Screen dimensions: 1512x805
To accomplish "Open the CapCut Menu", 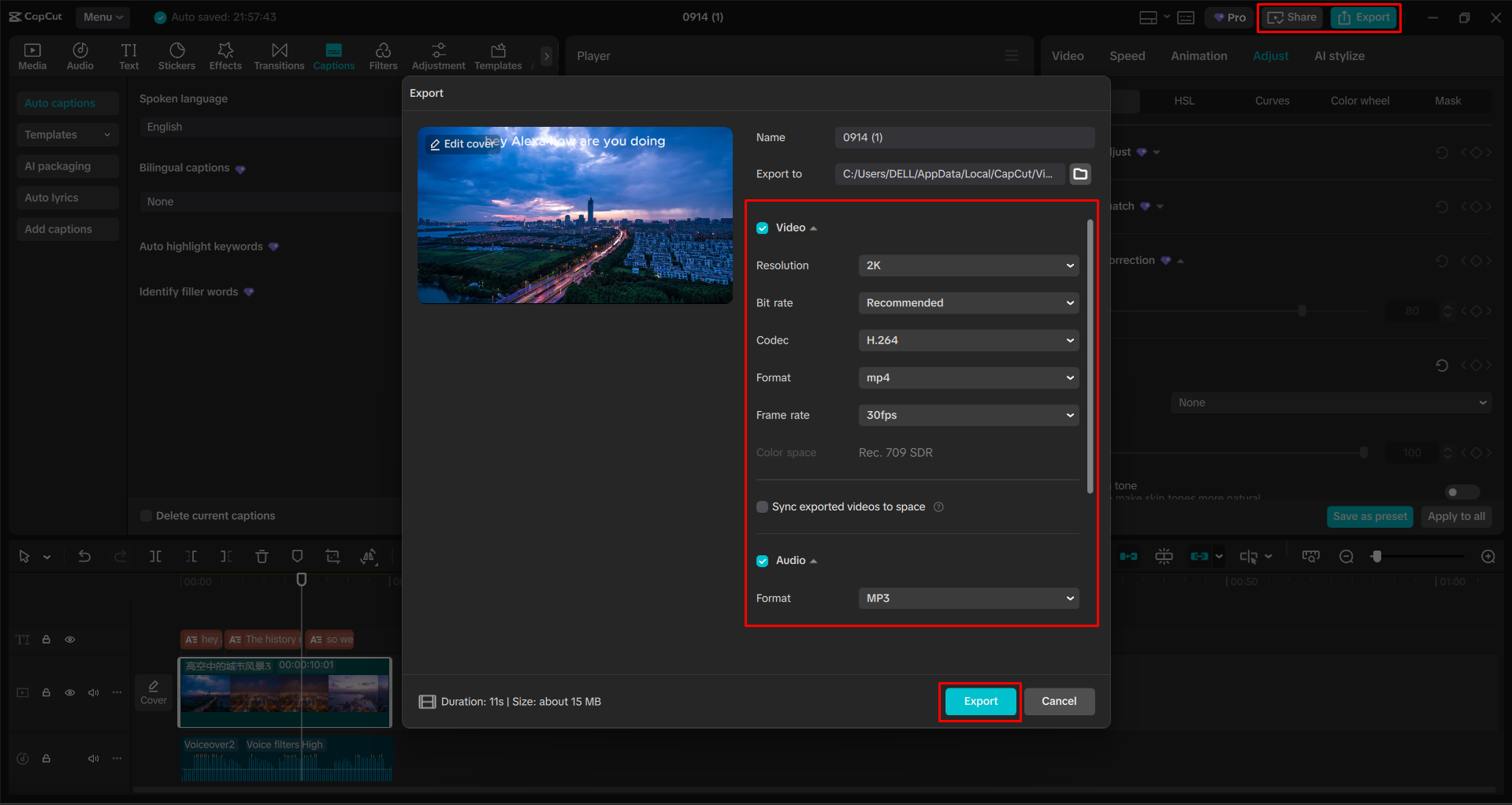I will coord(102,17).
